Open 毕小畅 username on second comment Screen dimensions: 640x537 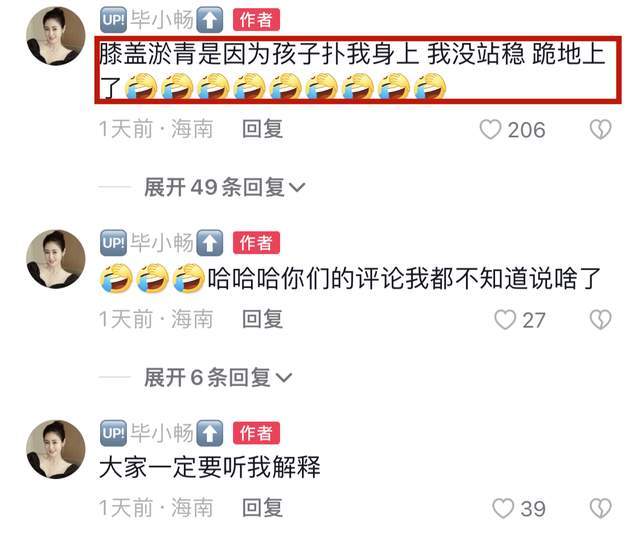pos(162,243)
